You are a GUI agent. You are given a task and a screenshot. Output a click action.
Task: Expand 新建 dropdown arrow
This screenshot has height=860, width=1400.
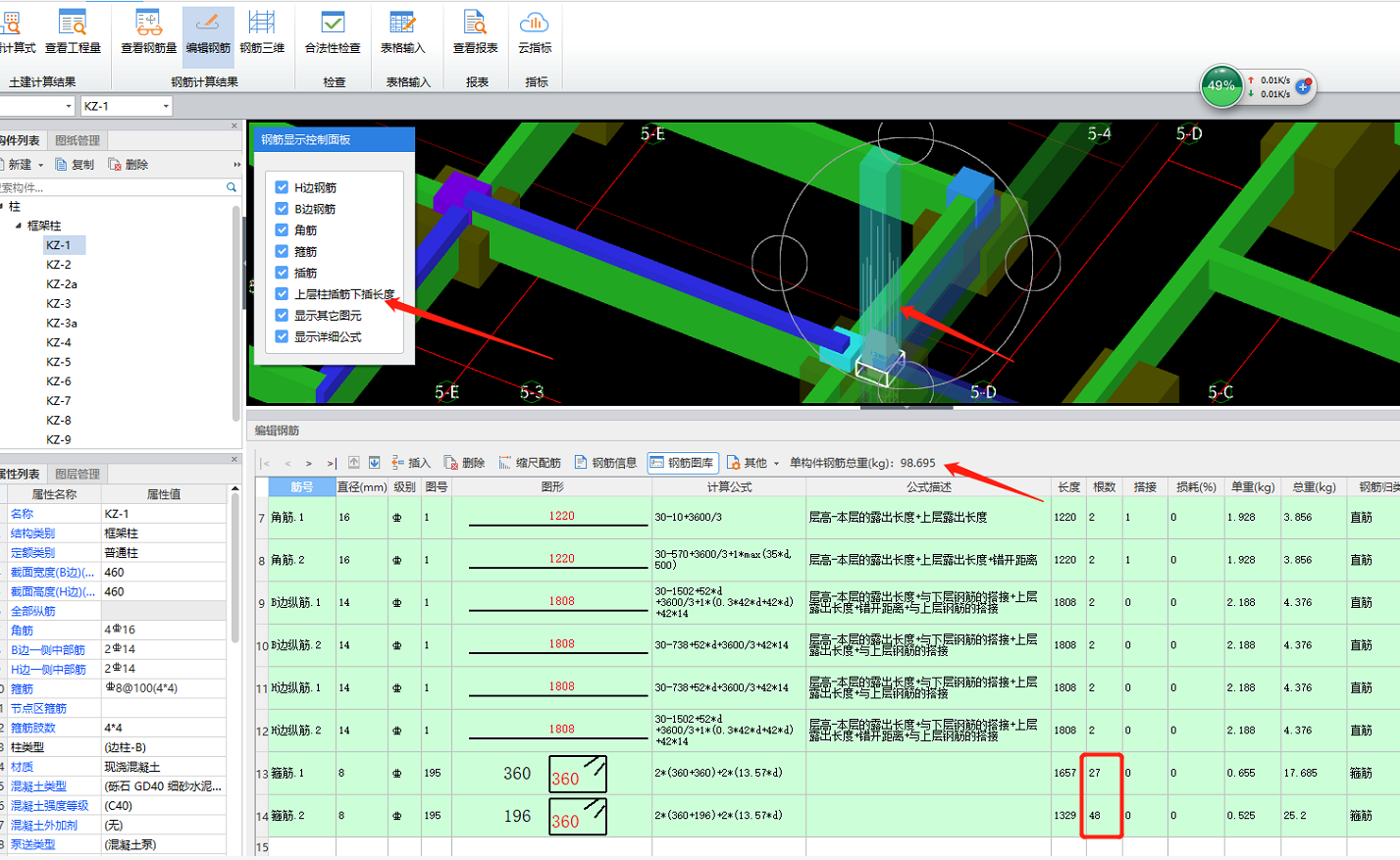[41, 165]
